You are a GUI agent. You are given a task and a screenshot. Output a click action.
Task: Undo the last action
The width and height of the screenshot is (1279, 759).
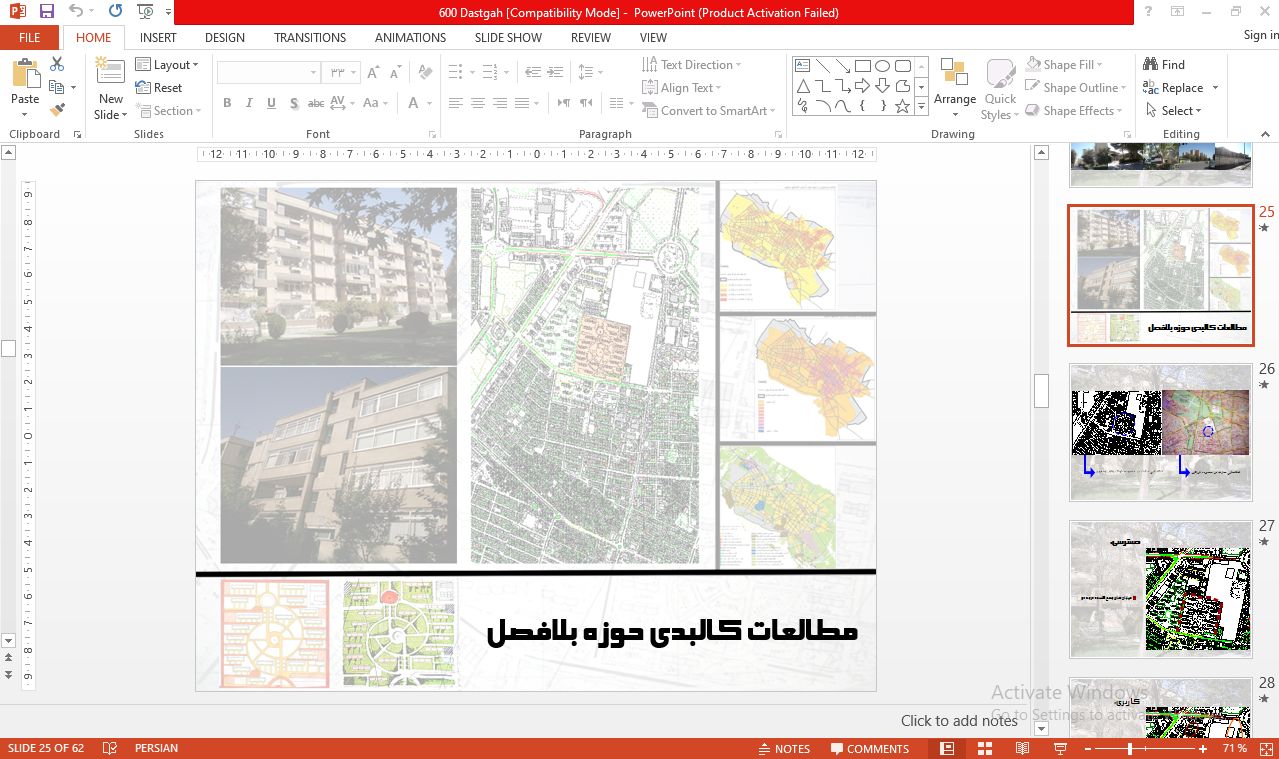tap(76, 12)
